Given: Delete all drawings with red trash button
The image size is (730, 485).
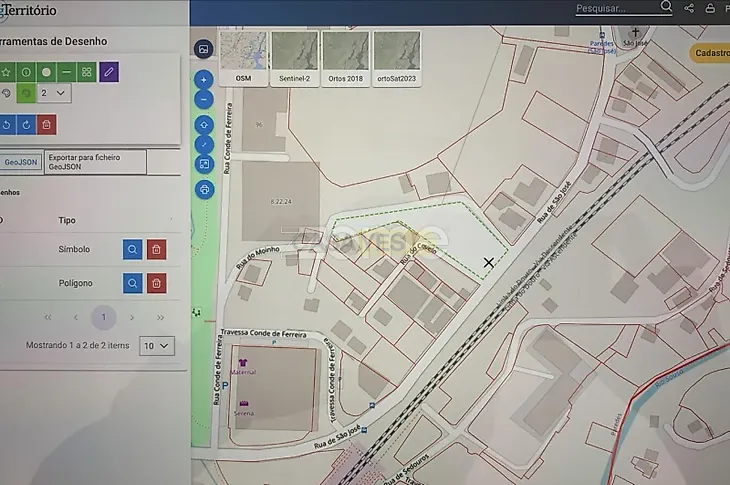Looking at the screenshot, I should pos(46,125).
